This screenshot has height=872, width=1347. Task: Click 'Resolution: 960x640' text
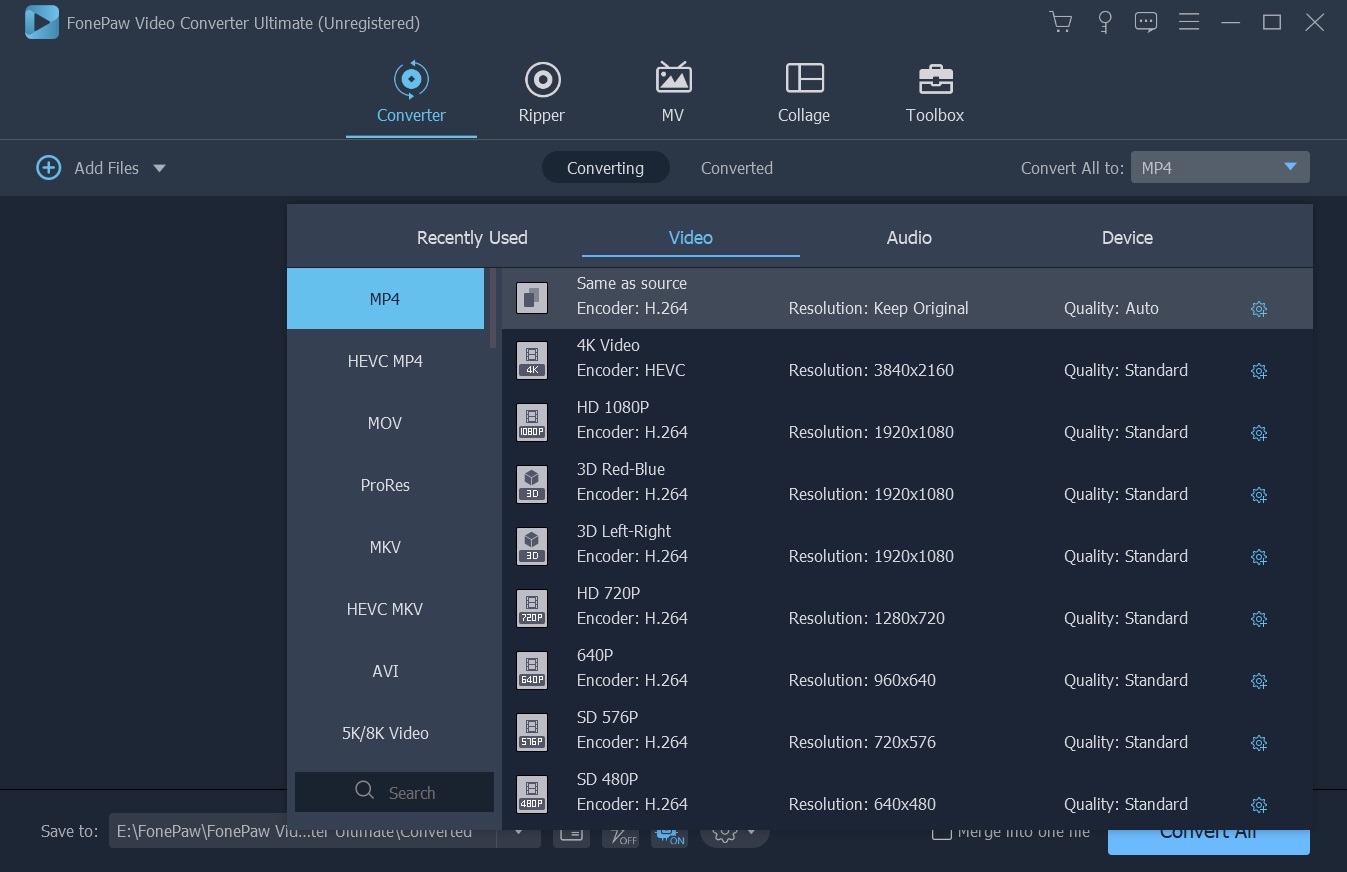click(862, 680)
